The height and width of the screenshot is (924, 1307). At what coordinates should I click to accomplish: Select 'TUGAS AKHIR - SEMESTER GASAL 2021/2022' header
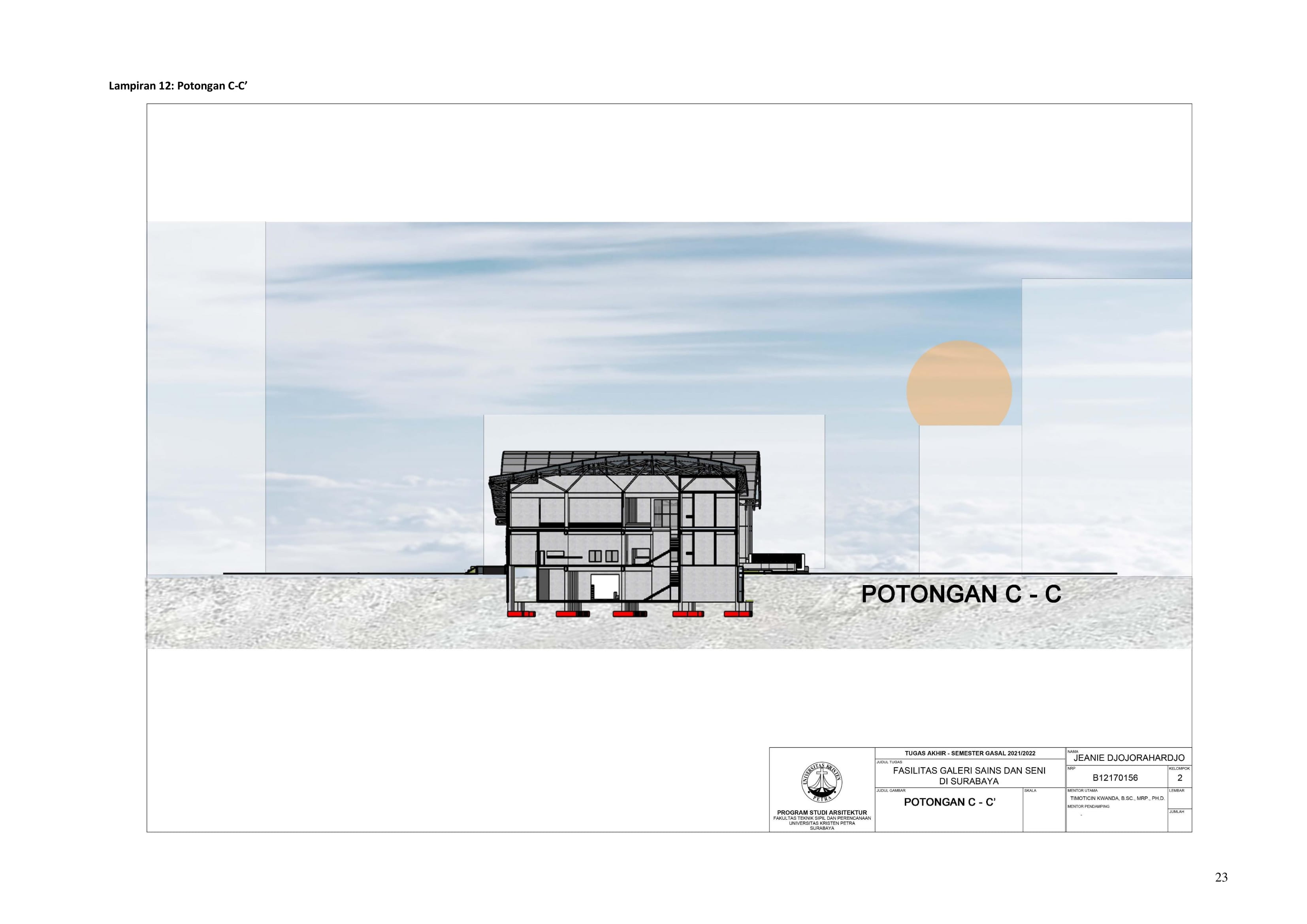point(970,753)
